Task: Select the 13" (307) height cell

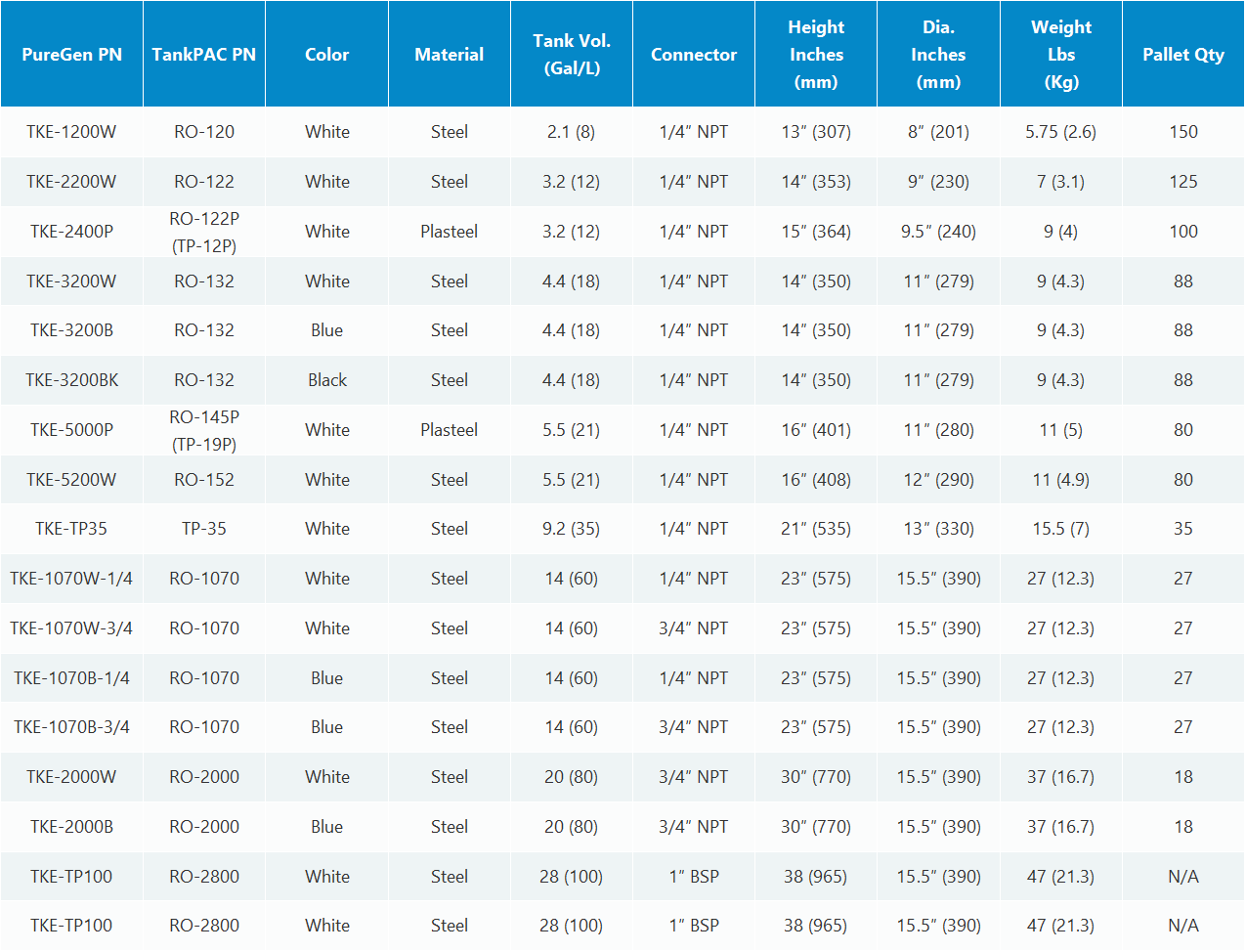Action: (816, 132)
